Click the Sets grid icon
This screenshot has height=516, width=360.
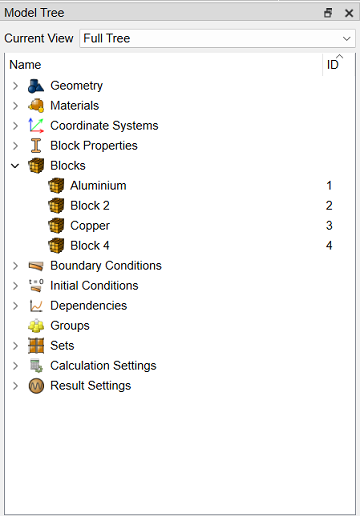click(x=36, y=346)
